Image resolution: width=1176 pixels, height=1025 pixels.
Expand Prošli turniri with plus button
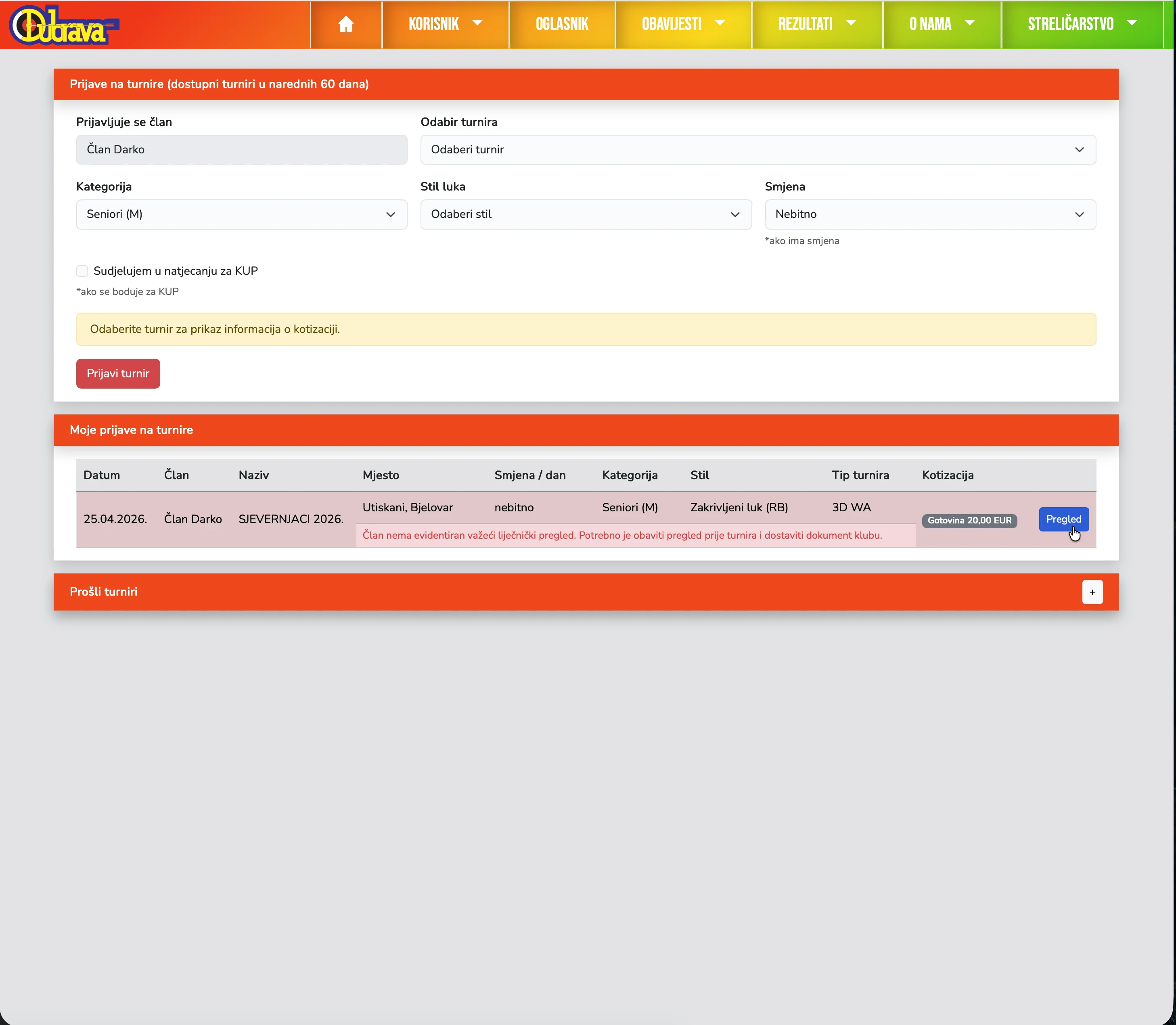point(1092,592)
